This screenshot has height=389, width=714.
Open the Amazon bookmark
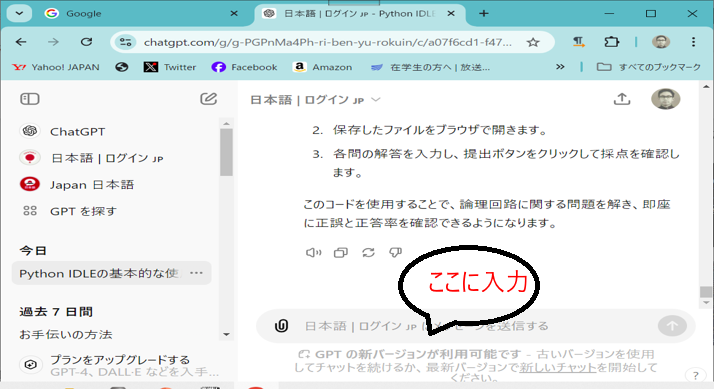coord(322,67)
